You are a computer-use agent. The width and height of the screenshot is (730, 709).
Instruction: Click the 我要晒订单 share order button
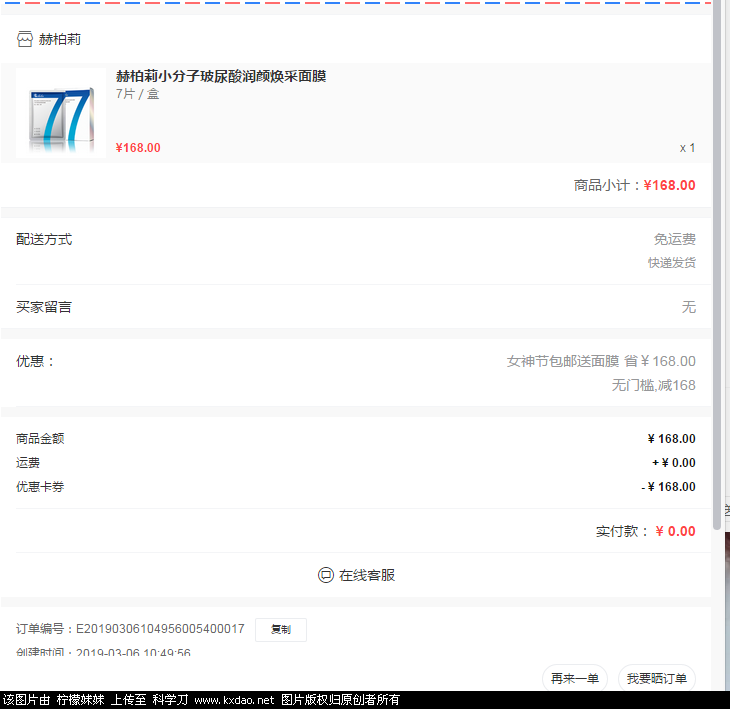pos(657,679)
